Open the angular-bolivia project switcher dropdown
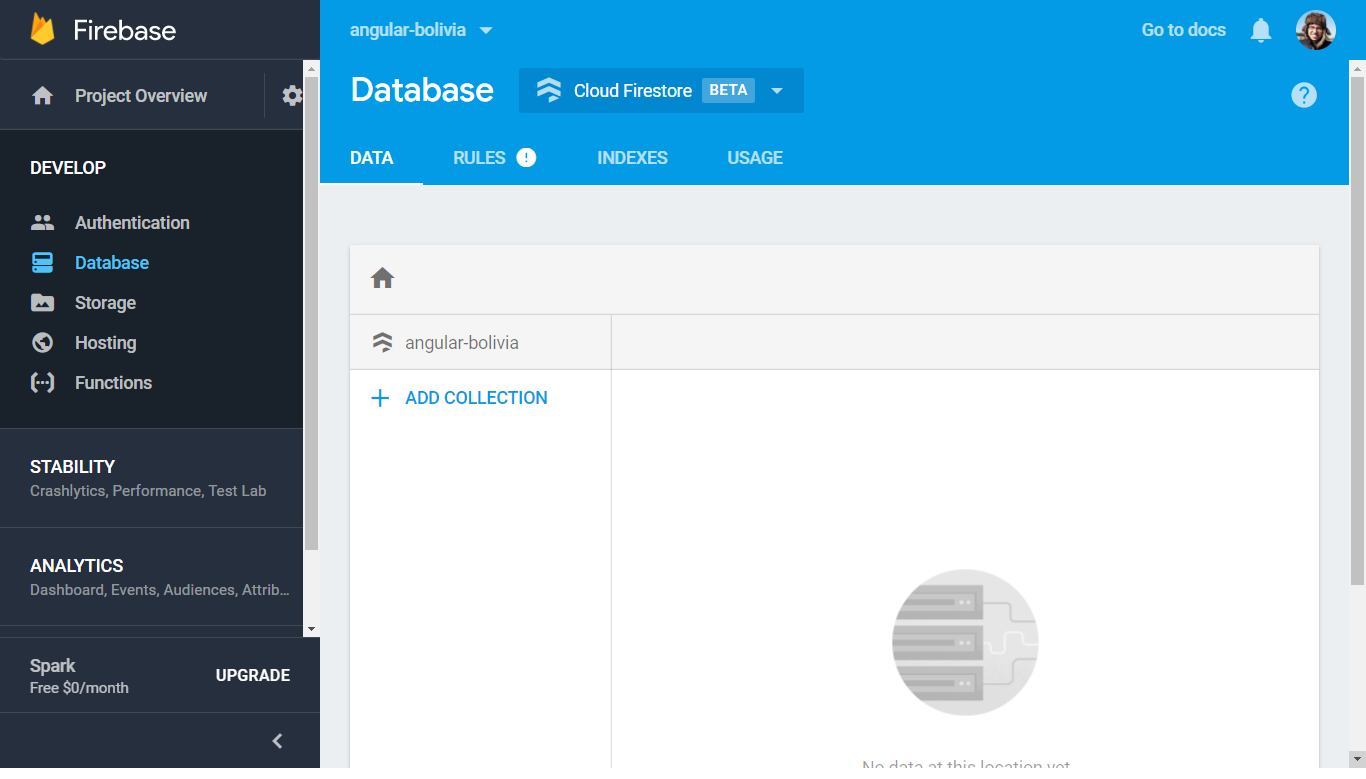Screen dimensions: 1366x779 (421, 30)
